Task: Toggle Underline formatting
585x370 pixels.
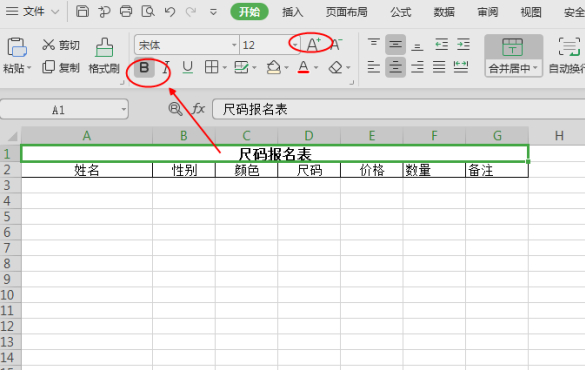Action: tap(187, 68)
